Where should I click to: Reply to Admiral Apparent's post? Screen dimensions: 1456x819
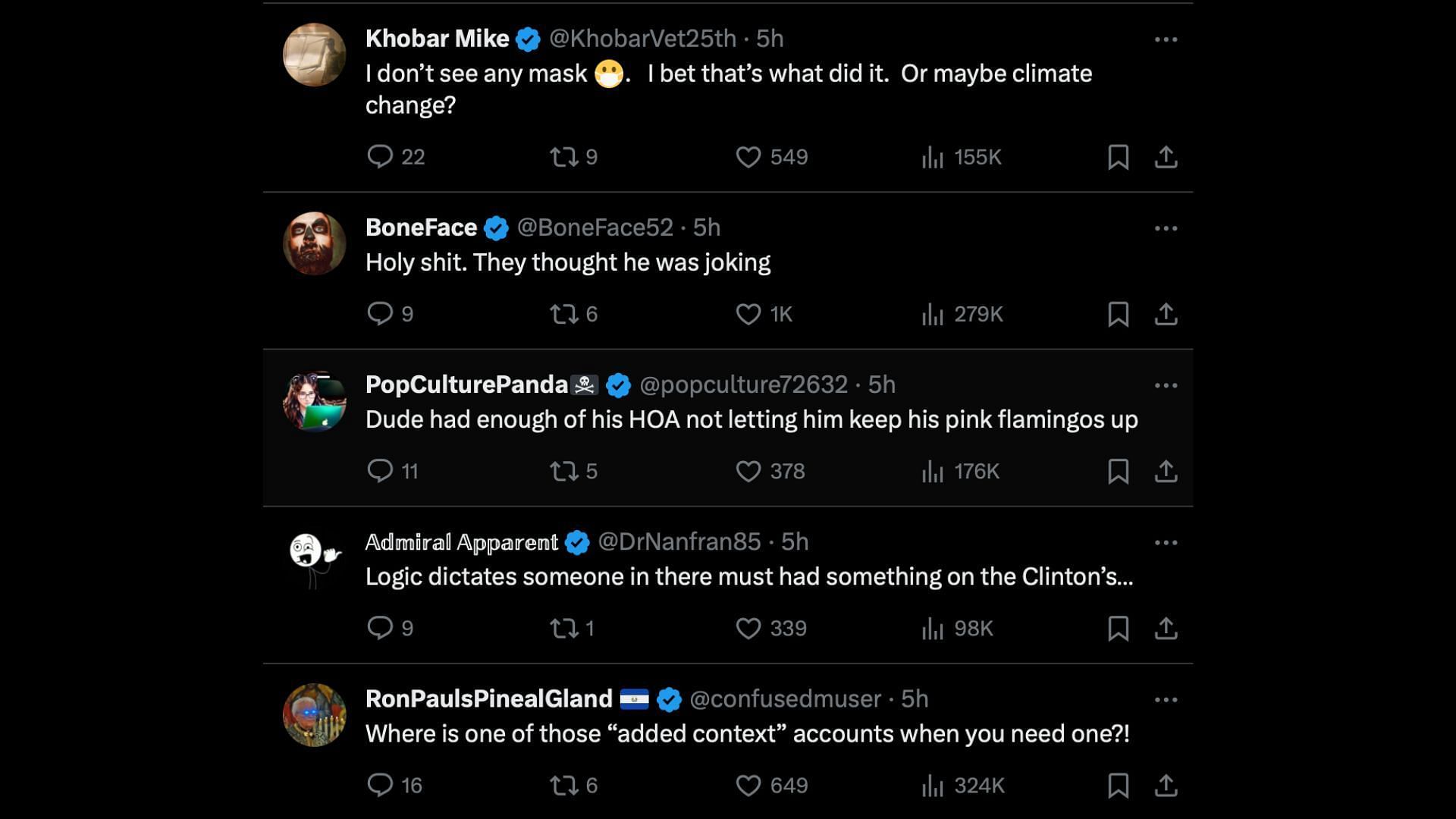[x=379, y=628]
